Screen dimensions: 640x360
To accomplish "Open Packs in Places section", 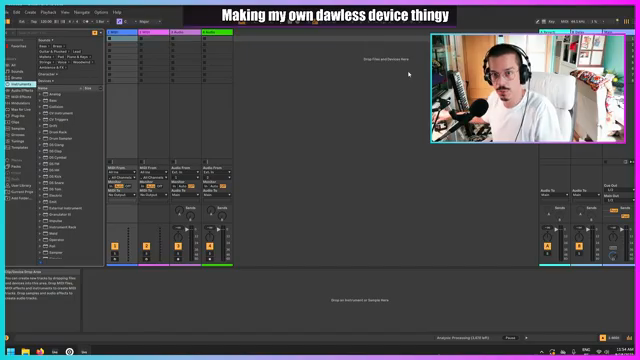I will tap(16, 167).
